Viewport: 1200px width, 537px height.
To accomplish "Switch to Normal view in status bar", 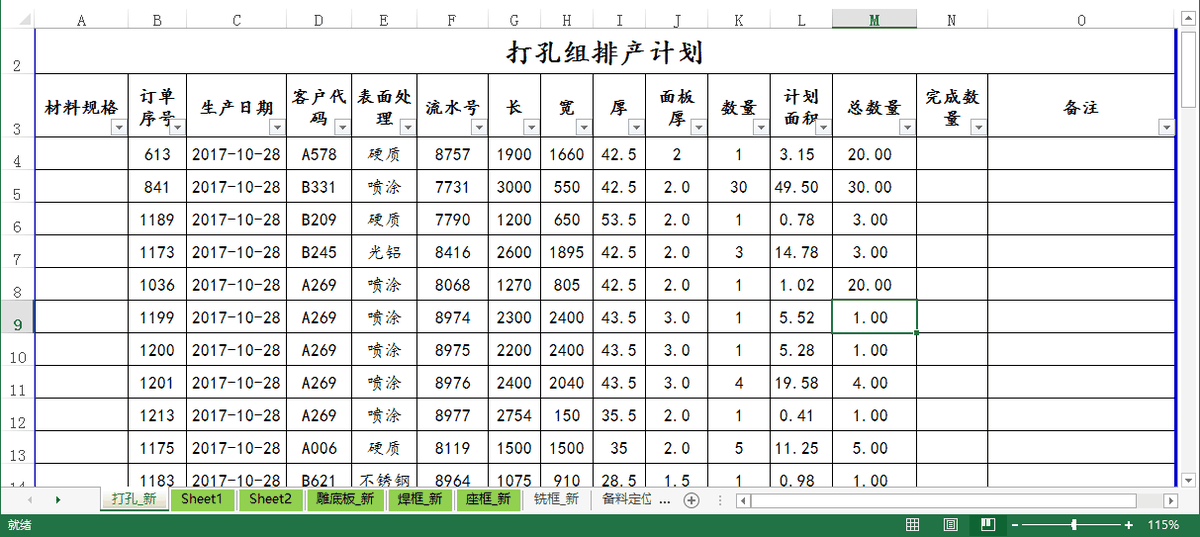I will (913, 525).
